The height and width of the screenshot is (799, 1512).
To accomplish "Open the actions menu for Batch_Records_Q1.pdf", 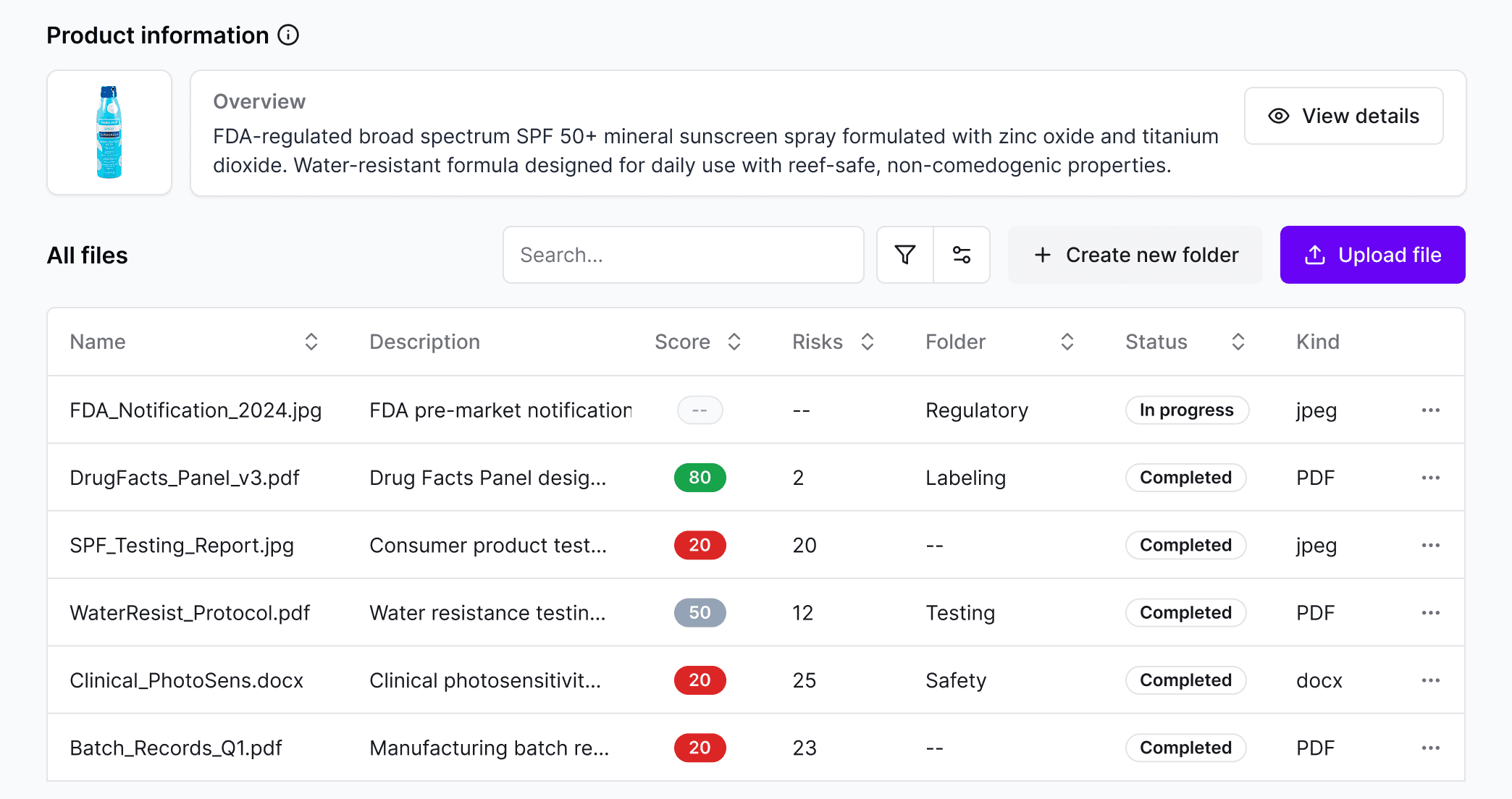I will pos(1430,748).
